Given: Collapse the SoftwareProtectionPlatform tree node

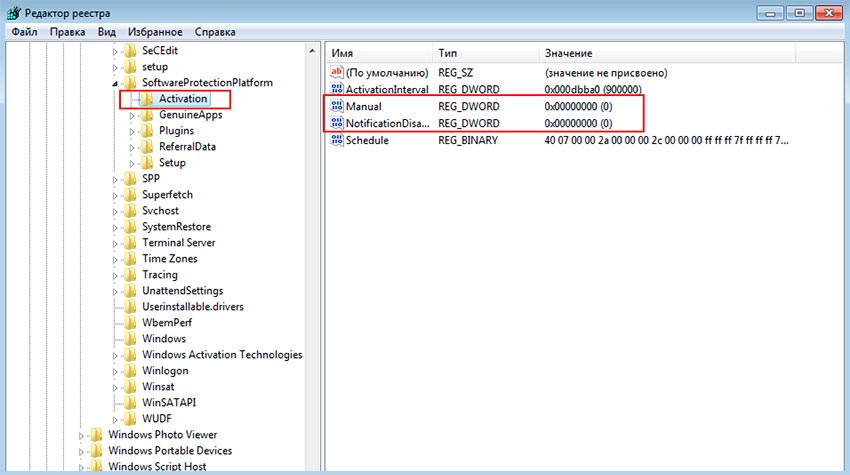Looking at the screenshot, I should point(115,83).
